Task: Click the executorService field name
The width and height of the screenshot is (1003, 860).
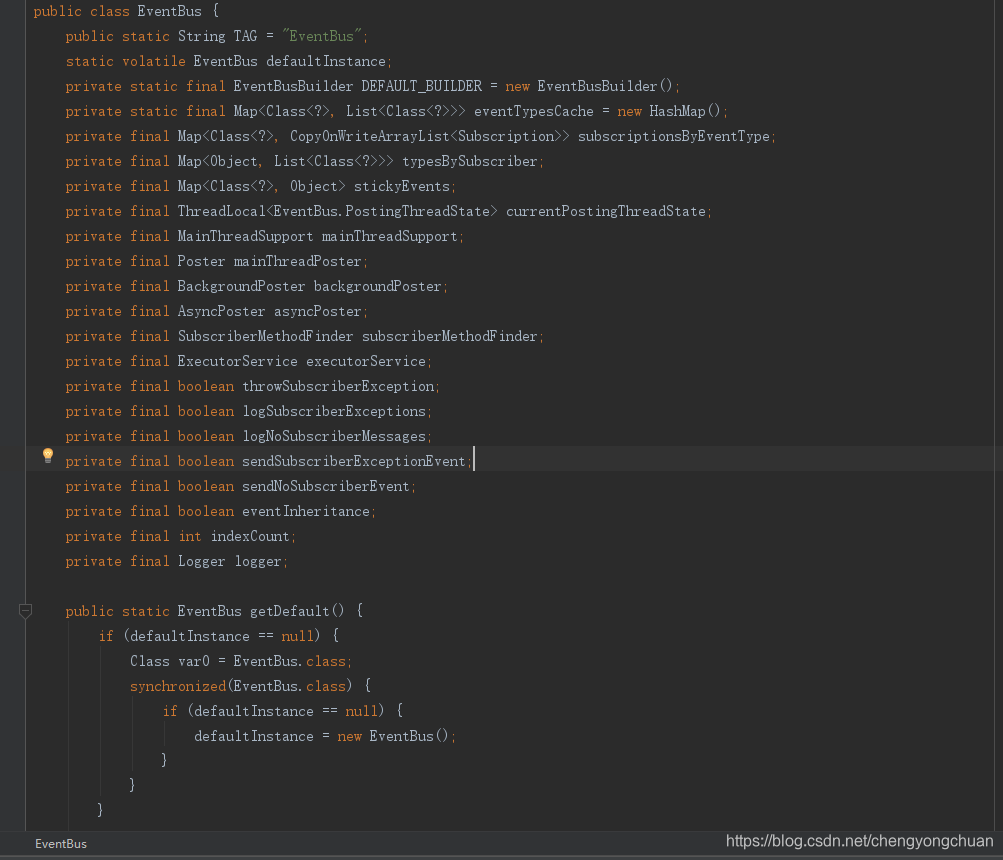Action: point(366,360)
